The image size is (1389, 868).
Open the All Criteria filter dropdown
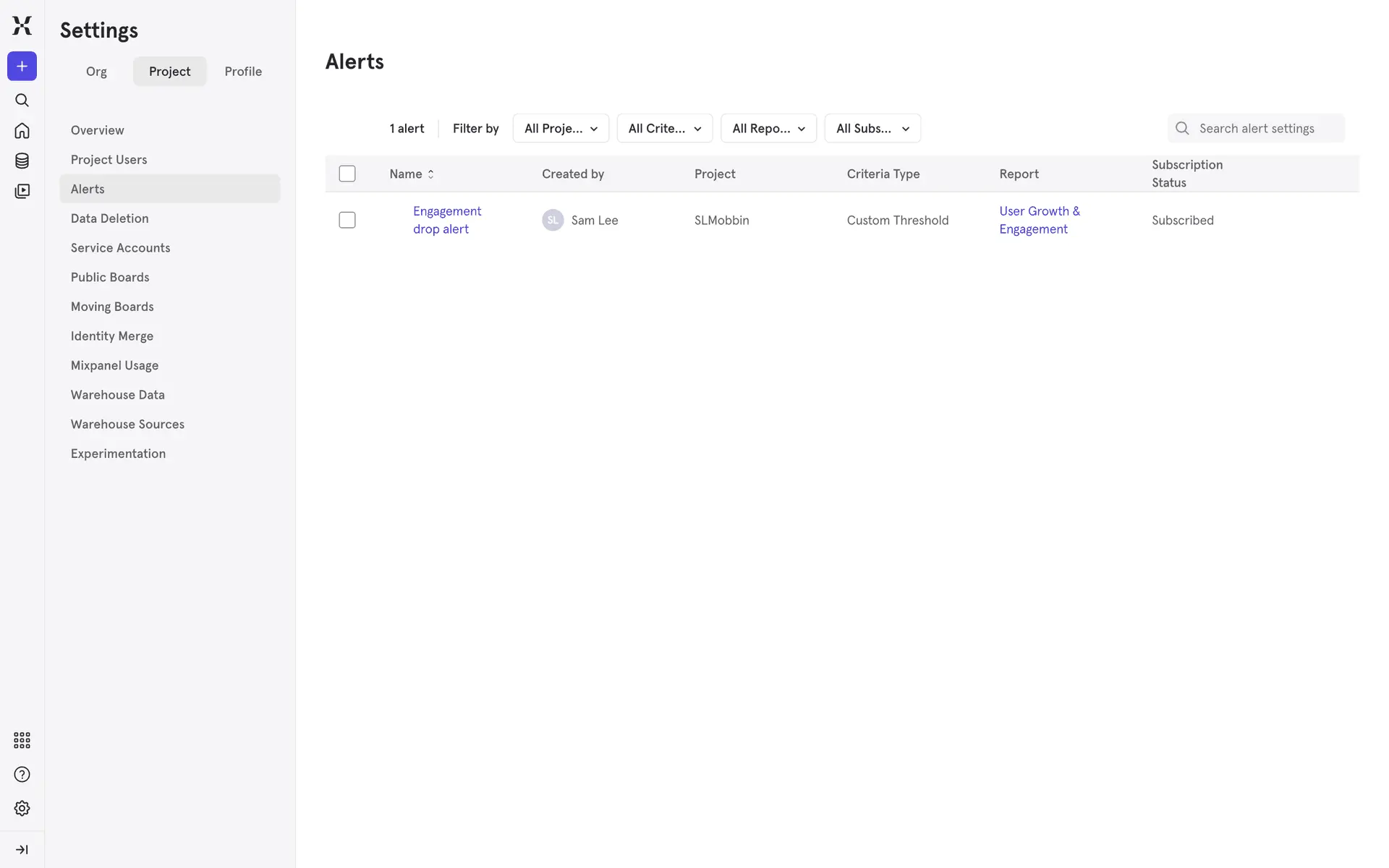[664, 129]
